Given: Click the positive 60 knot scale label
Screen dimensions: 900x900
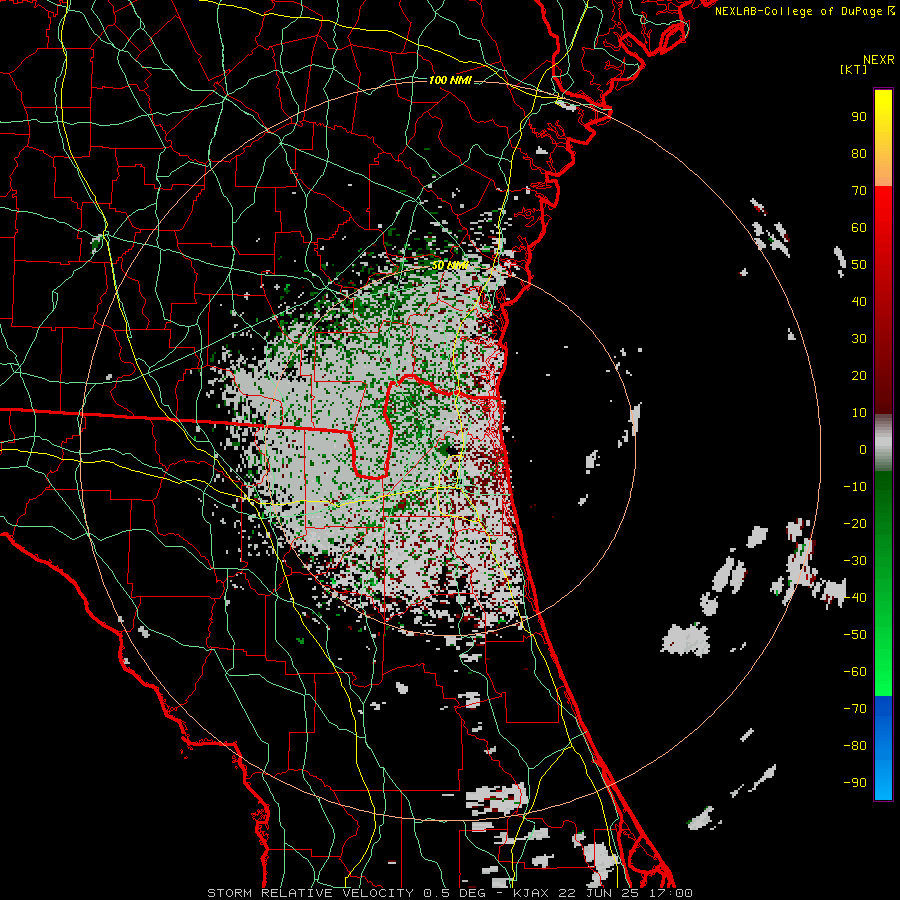Looking at the screenshot, I should point(859,227).
